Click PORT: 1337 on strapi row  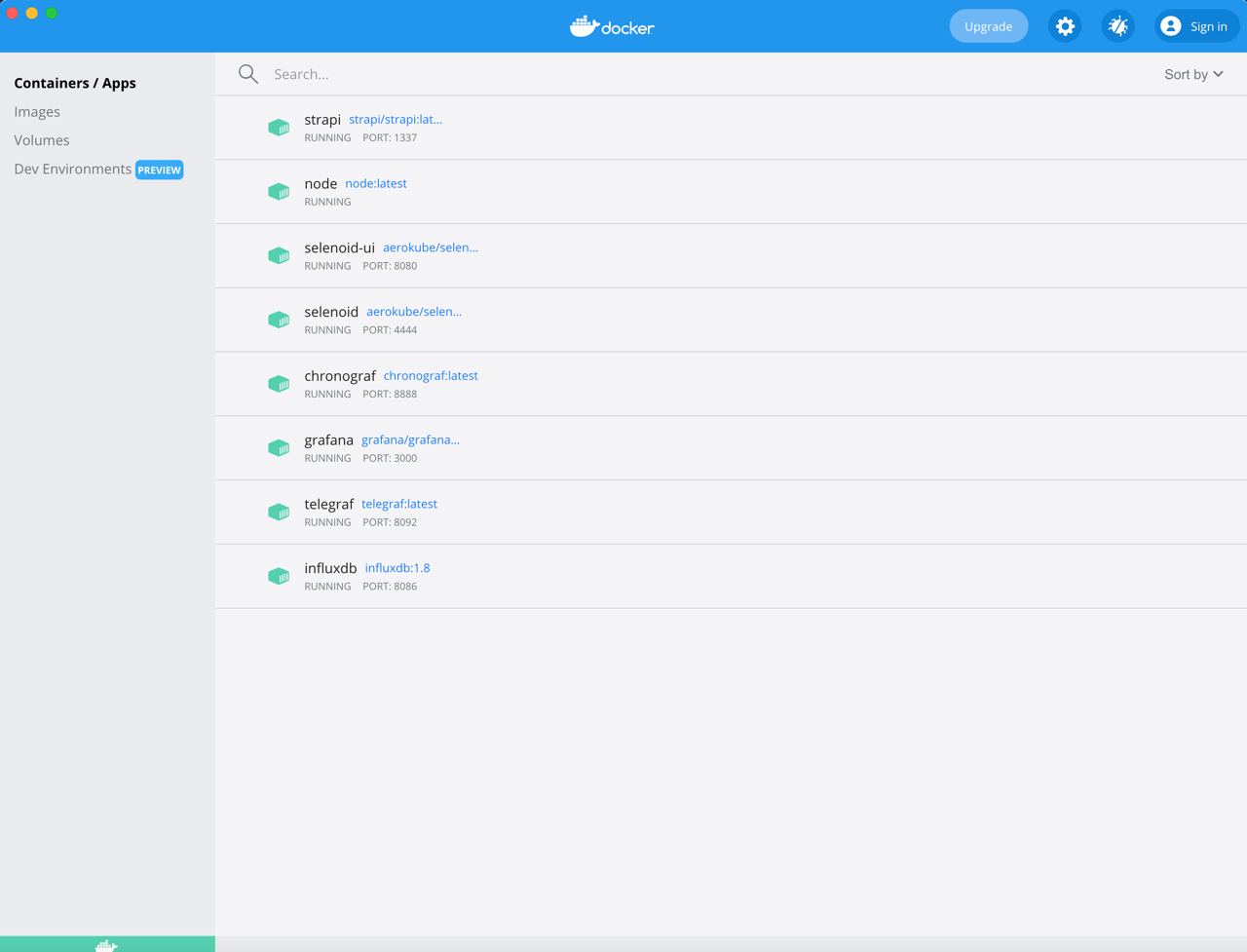[390, 138]
